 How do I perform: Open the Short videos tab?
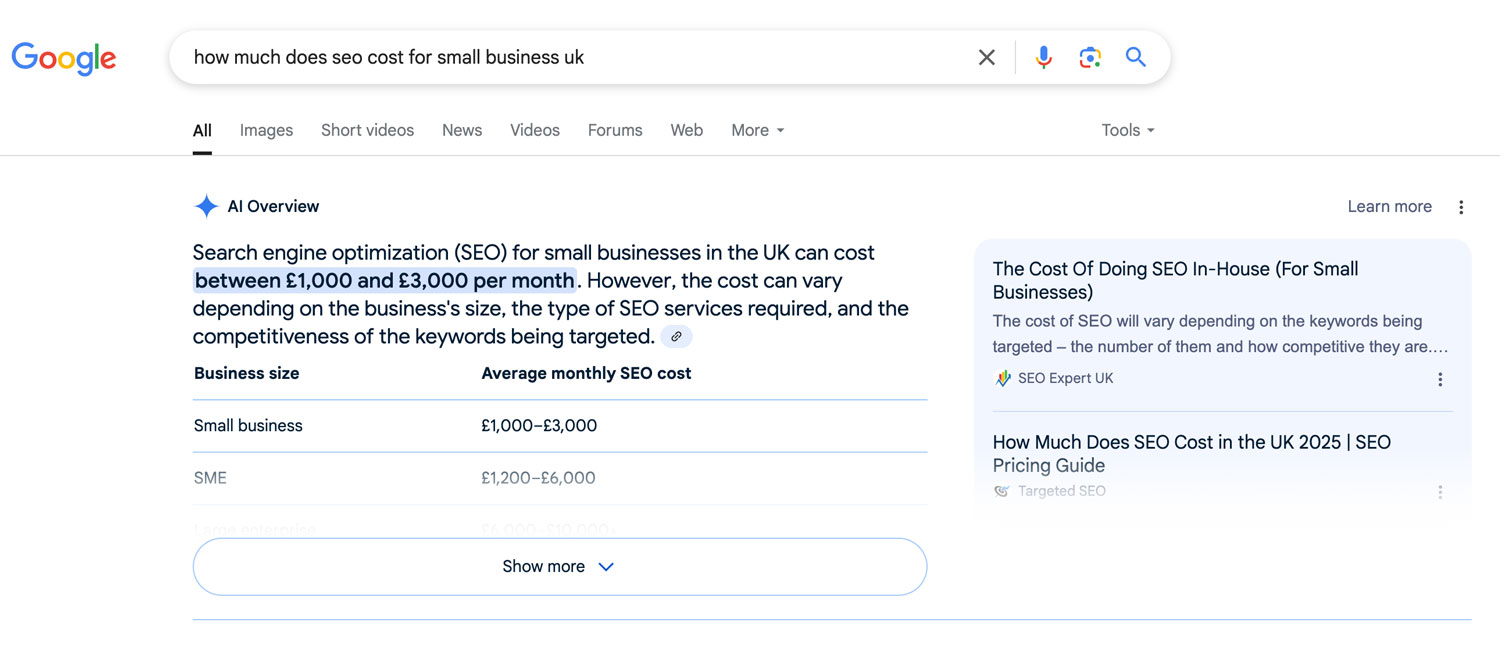367,130
